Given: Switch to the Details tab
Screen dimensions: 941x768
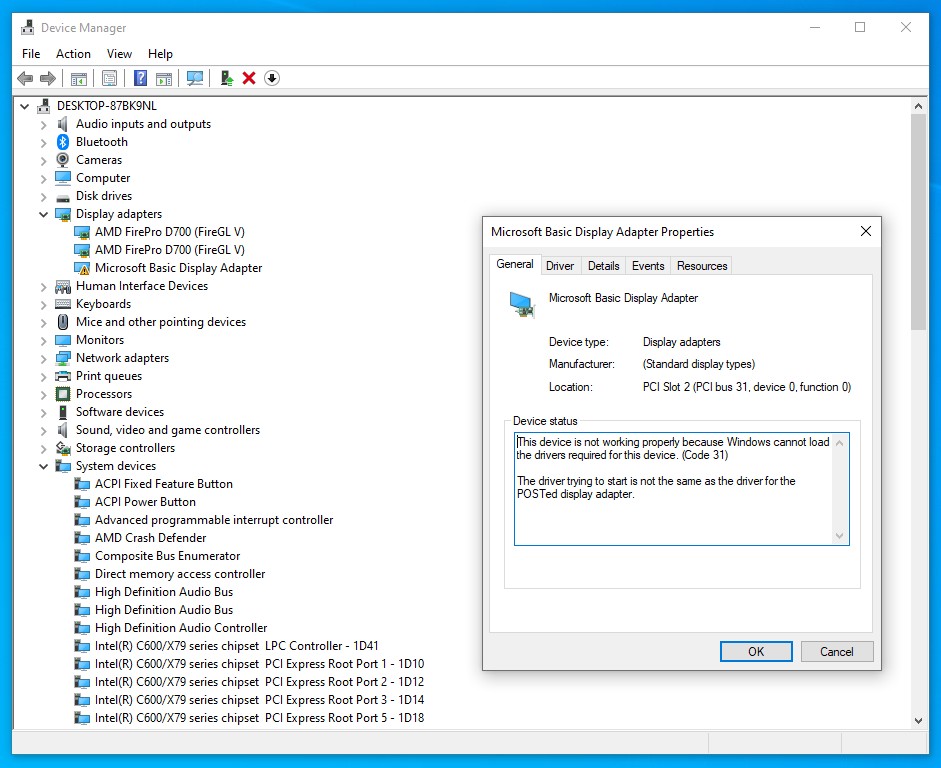Looking at the screenshot, I should coord(603,266).
